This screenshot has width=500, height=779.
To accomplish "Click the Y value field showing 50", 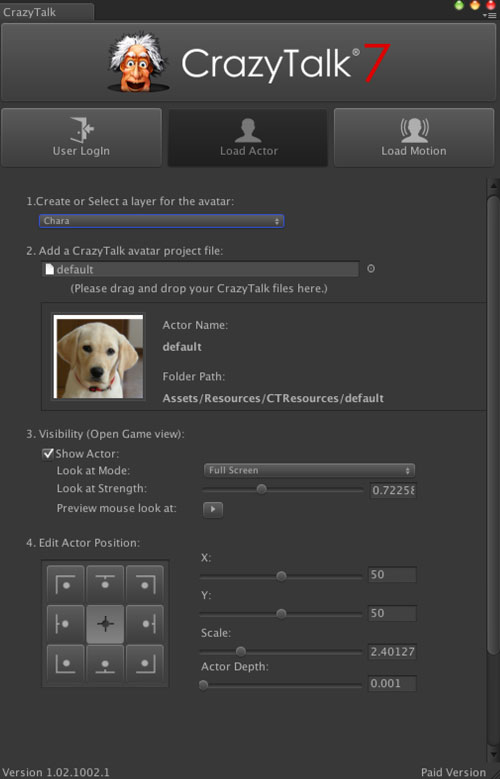I will pos(392,614).
